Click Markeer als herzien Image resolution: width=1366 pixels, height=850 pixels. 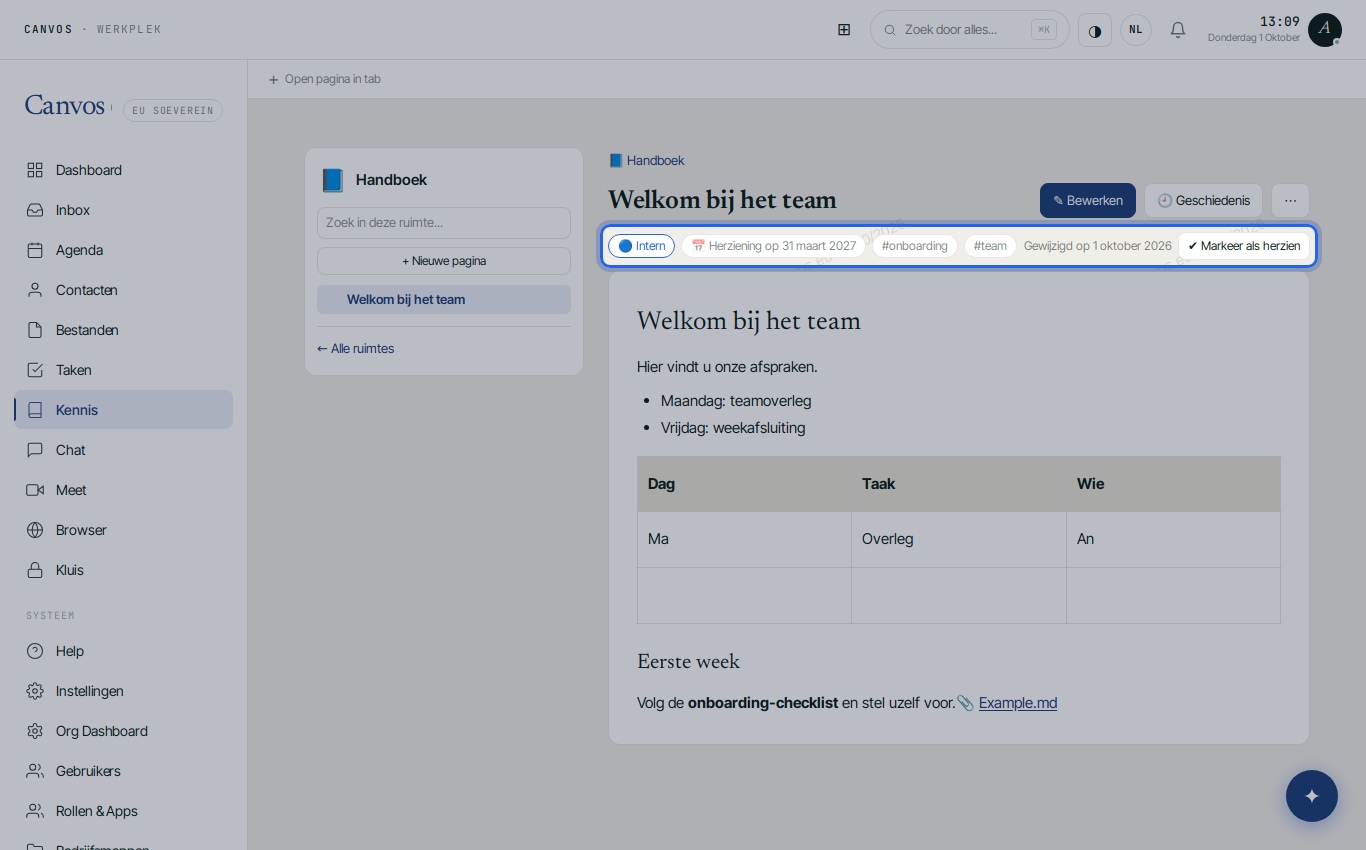(x=1244, y=246)
